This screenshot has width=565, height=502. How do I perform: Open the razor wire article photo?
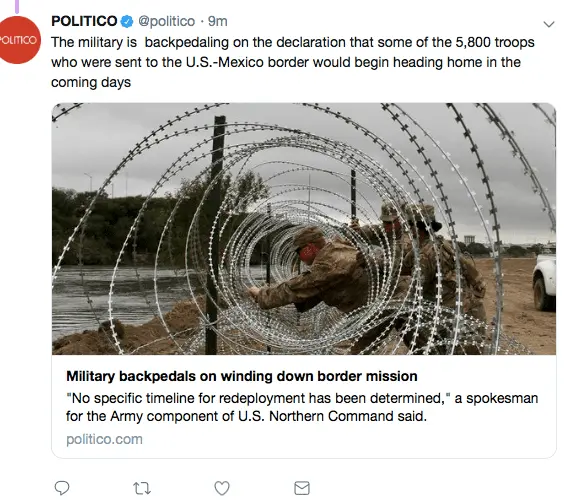click(304, 229)
